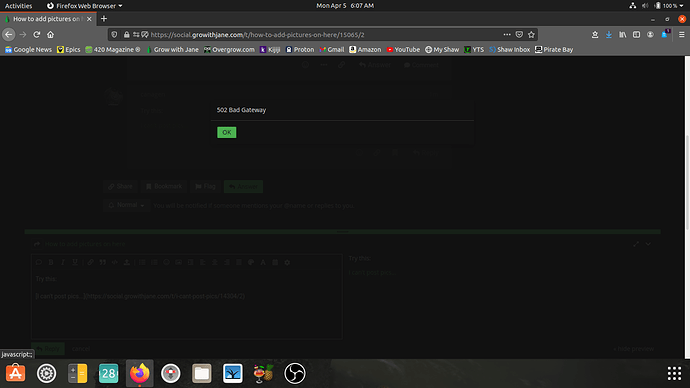Open 420 Magazine bookmark

click(x=113, y=50)
